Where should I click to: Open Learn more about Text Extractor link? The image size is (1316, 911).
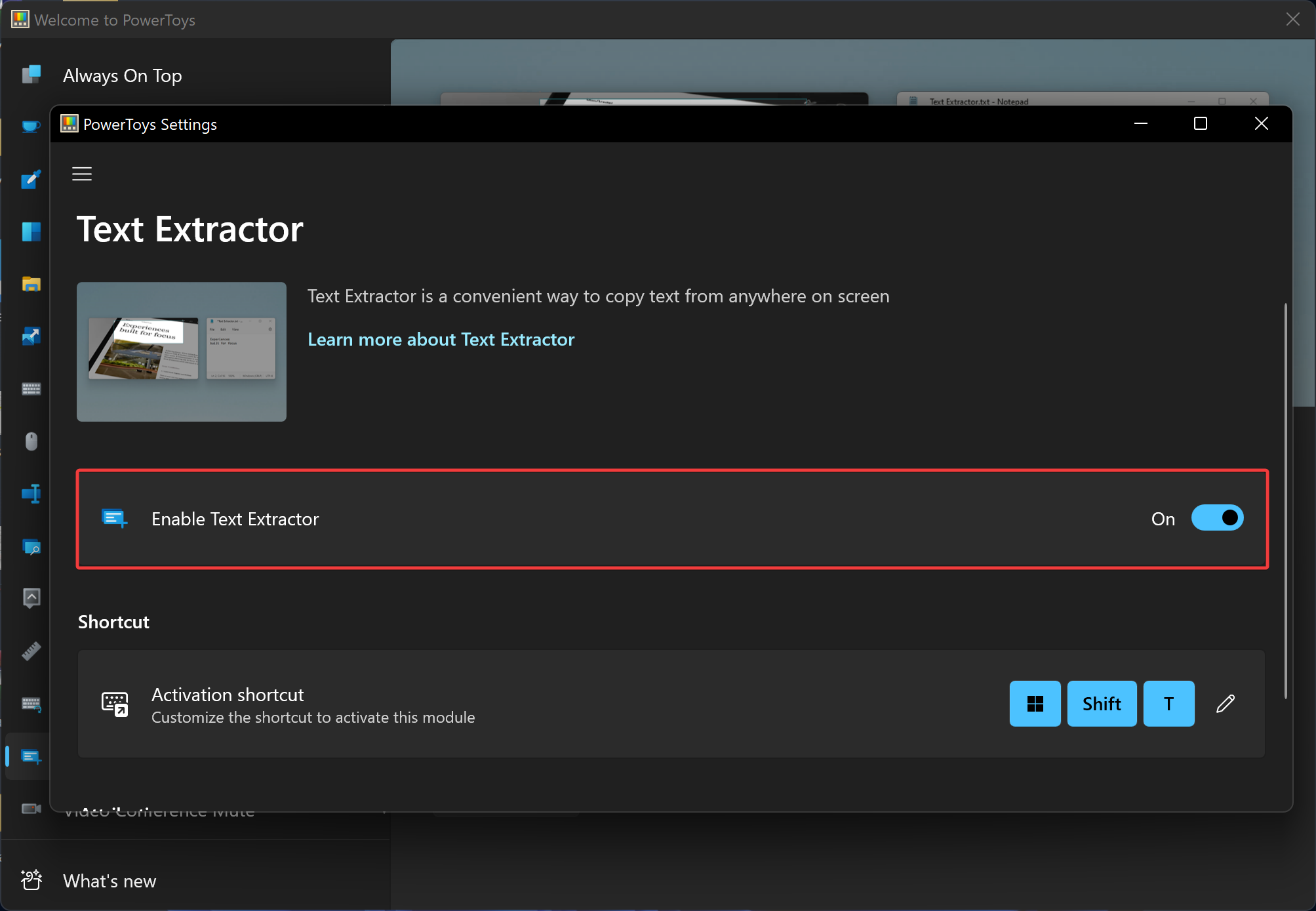[441, 339]
